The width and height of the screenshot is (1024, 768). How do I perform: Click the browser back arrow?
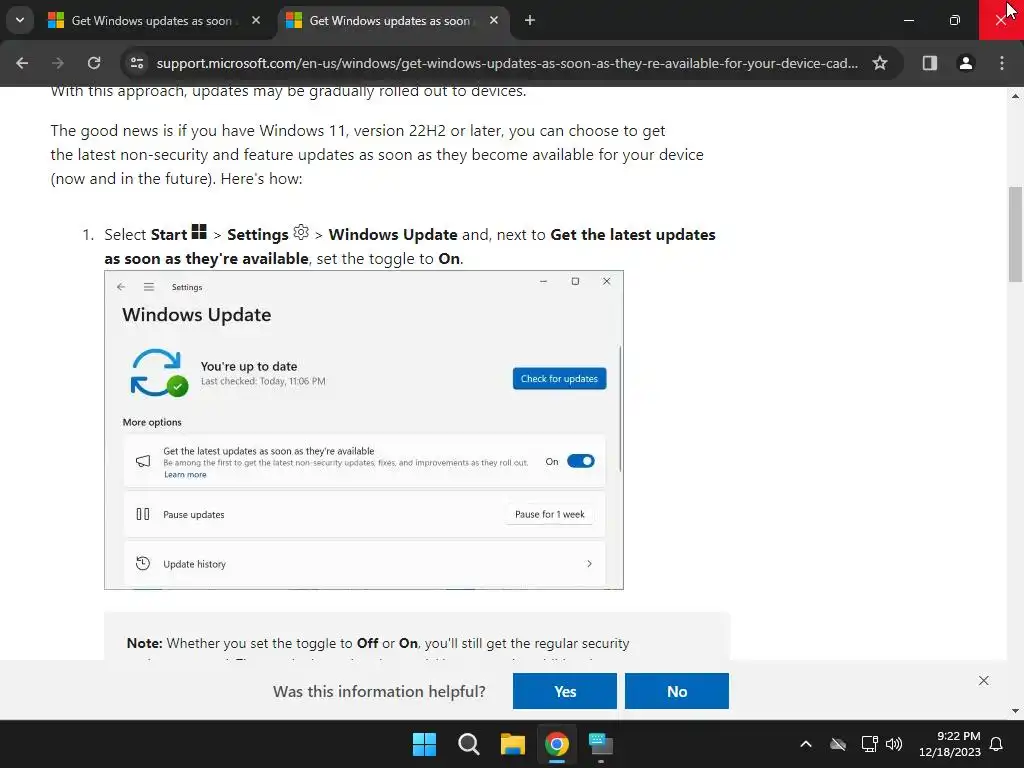pos(22,63)
